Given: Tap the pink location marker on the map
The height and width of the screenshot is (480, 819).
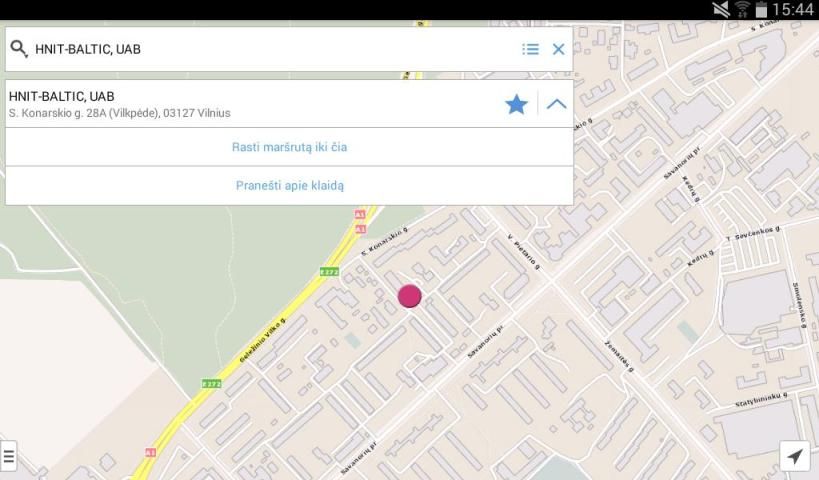Looking at the screenshot, I should [x=409, y=296].
